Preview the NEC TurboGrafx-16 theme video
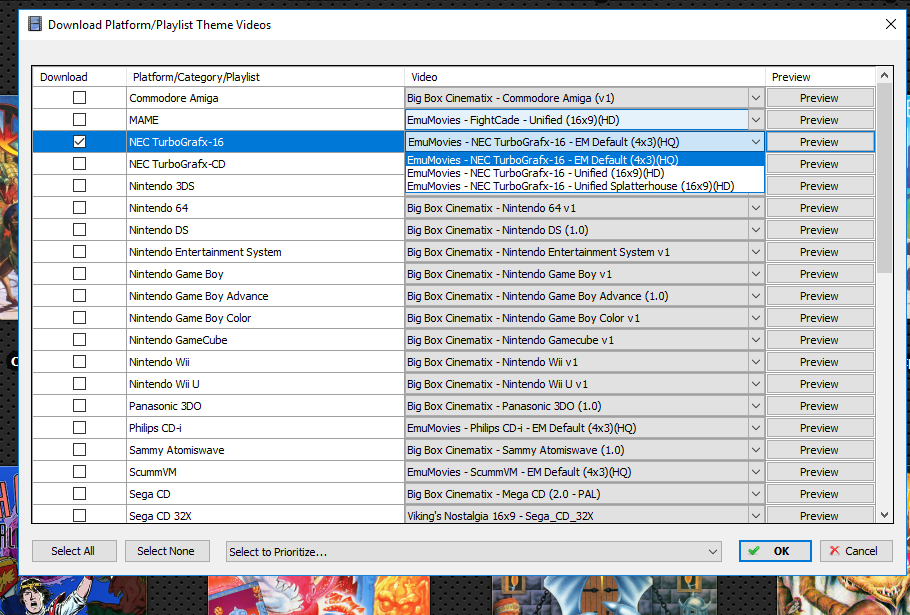 click(820, 142)
